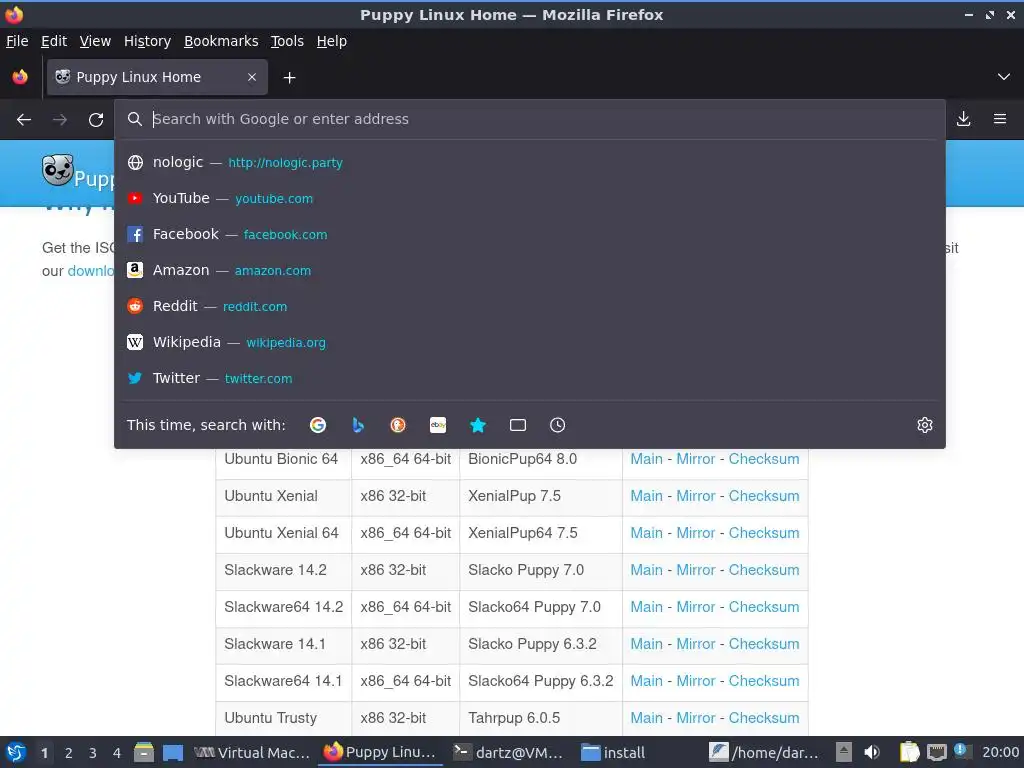This screenshot has width=1024, height=768.
Task: Open Checksum link for XenialPup64 7.5
Action: [764, 533]
